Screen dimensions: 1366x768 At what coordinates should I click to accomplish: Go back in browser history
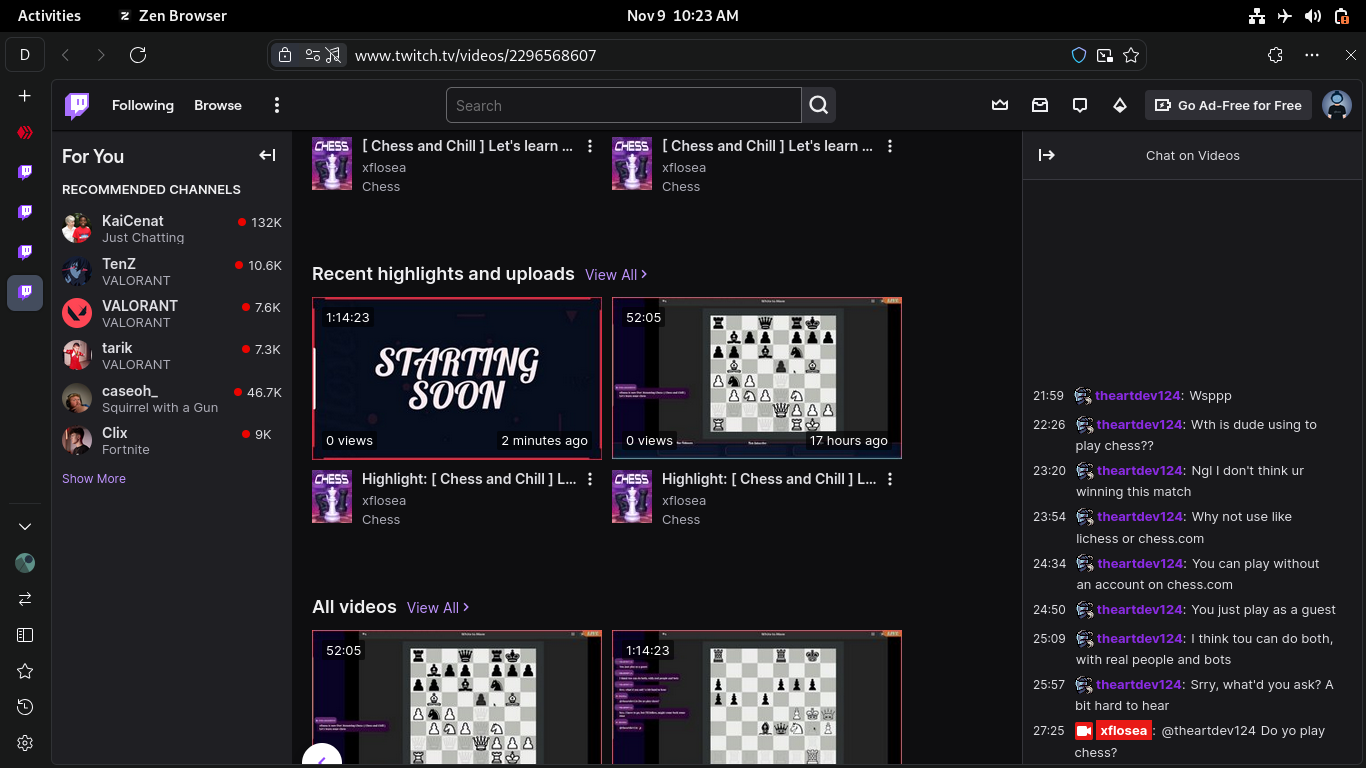(65, 55)
